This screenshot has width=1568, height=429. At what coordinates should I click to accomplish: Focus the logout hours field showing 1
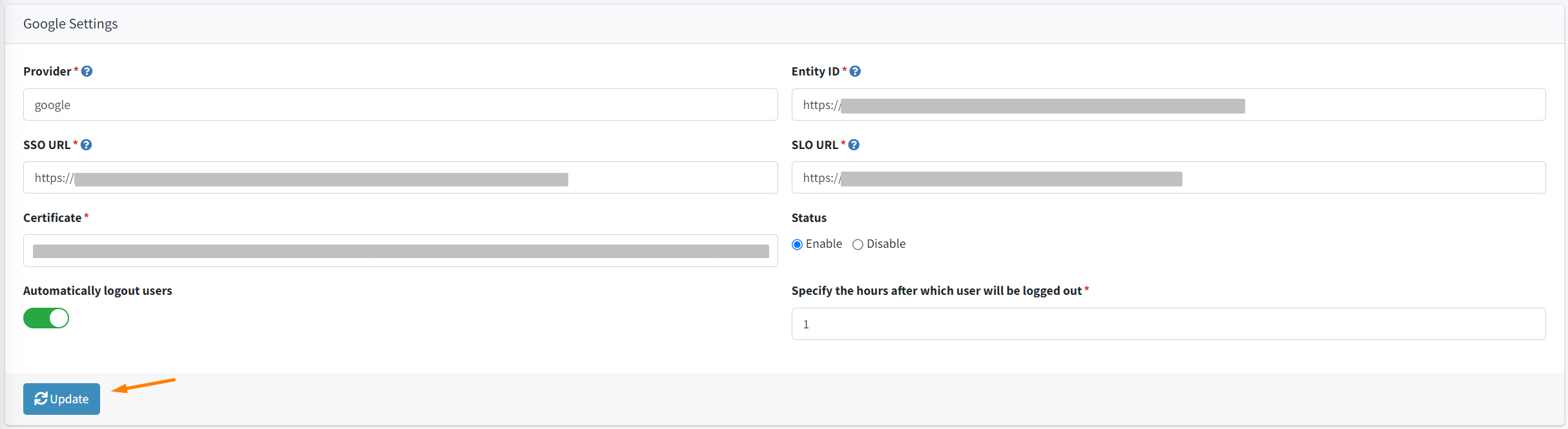click(1168, 324)
